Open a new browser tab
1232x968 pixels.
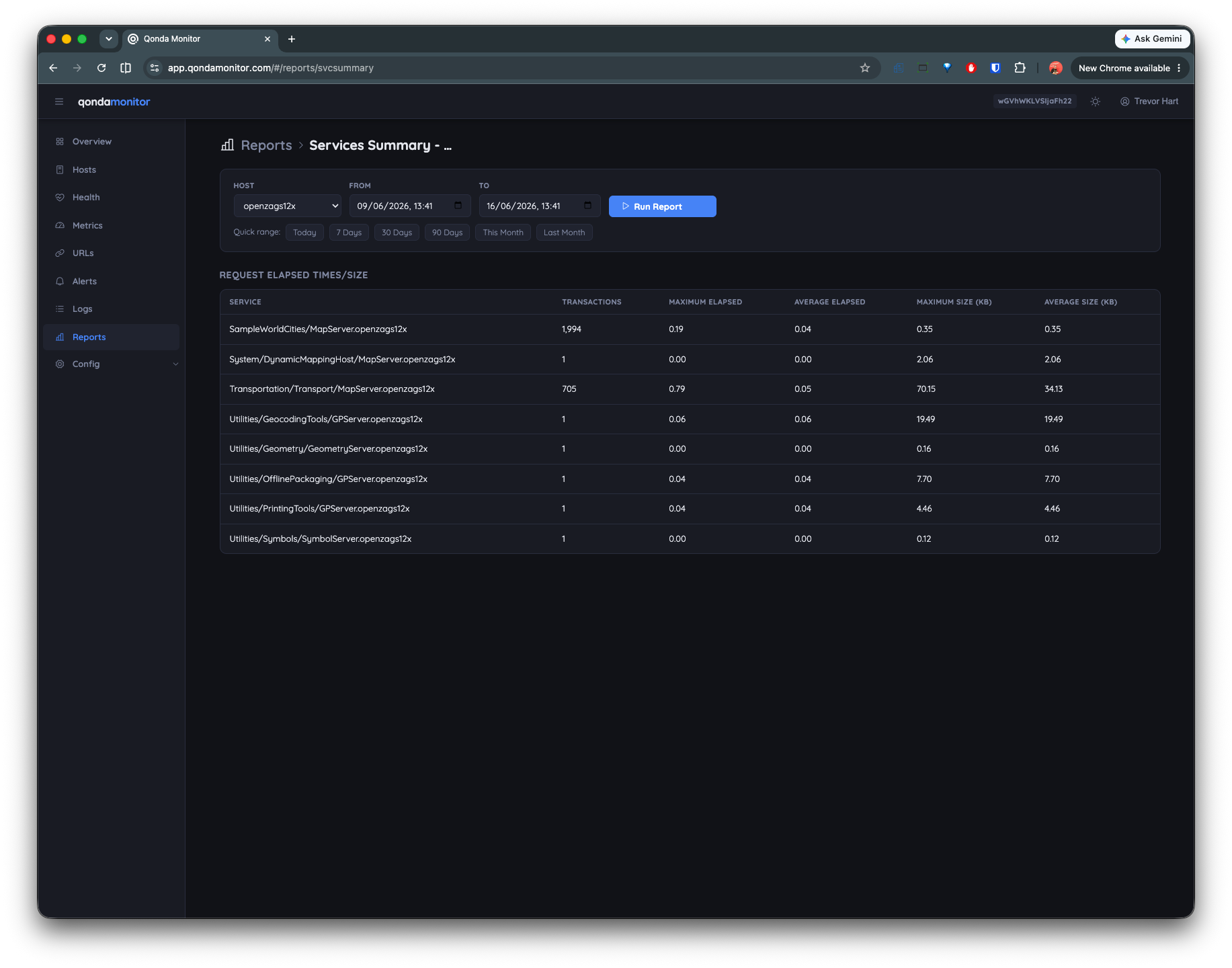tap(292, 39)
